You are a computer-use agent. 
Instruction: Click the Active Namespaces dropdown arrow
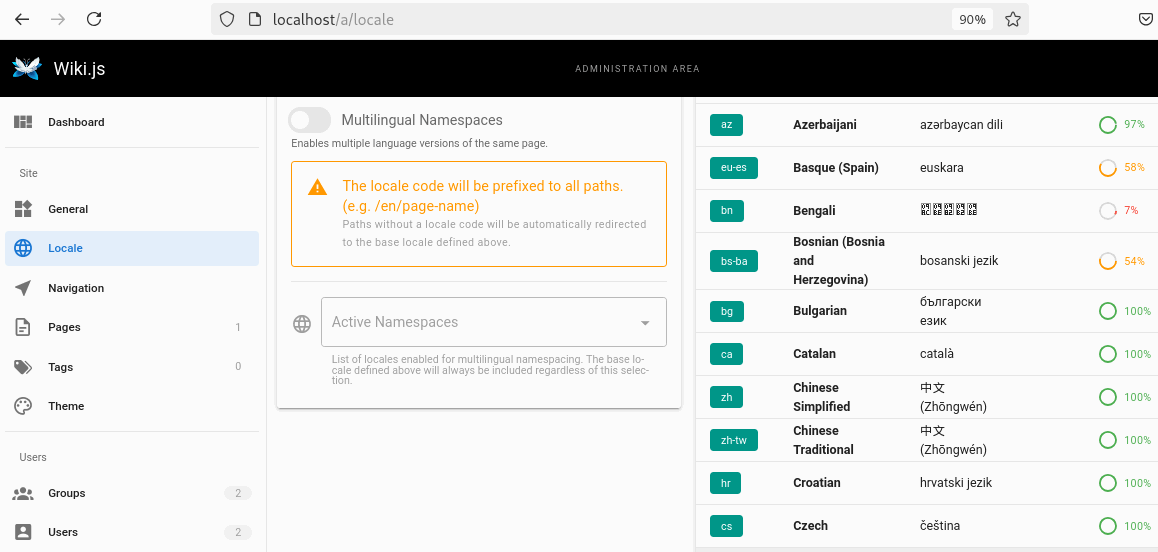click(645, 323)
